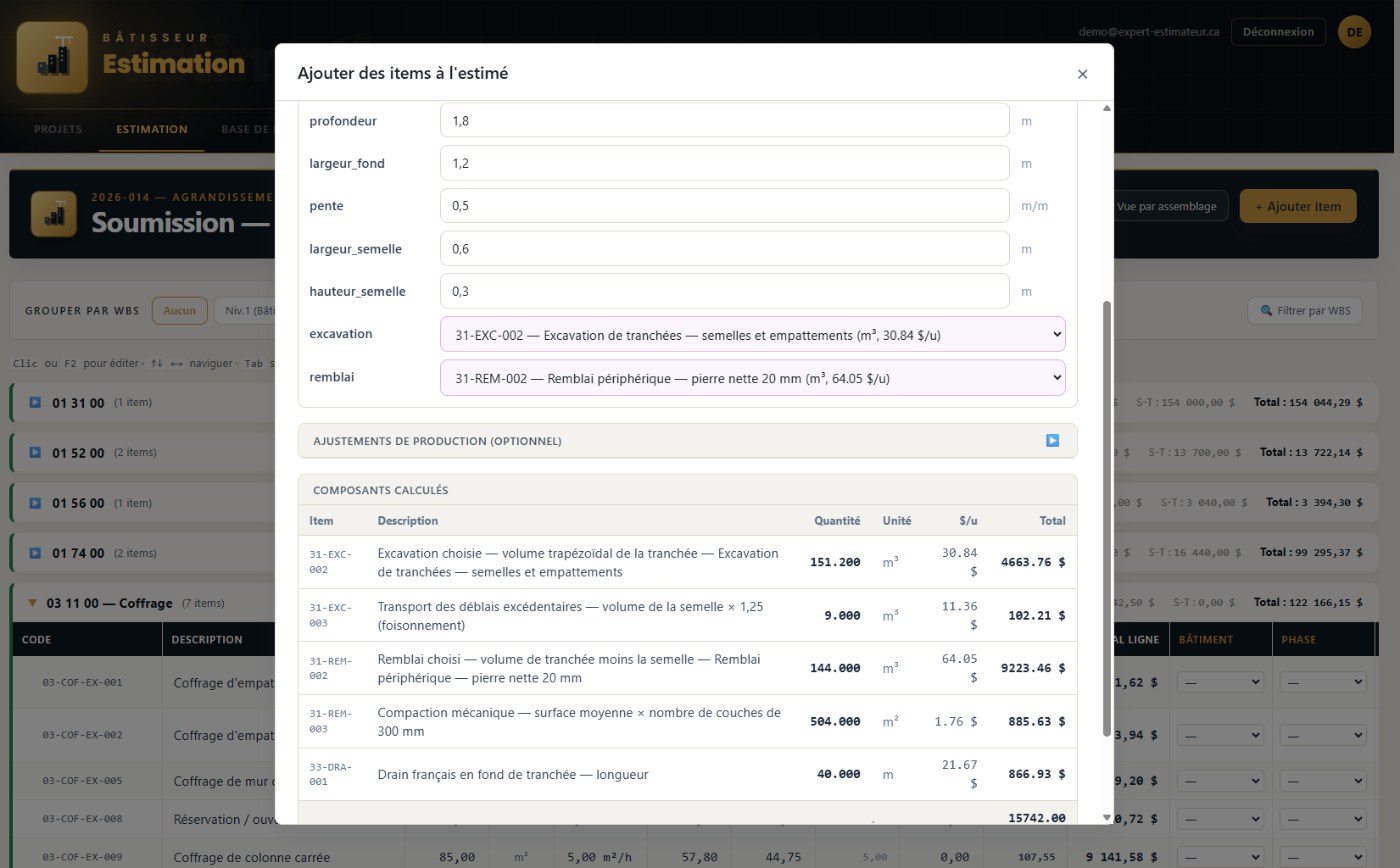Viewport: 1400px width, 868px height.
Task: Open the Filtrer par WBS filter
Action: tap(1305, 311)
